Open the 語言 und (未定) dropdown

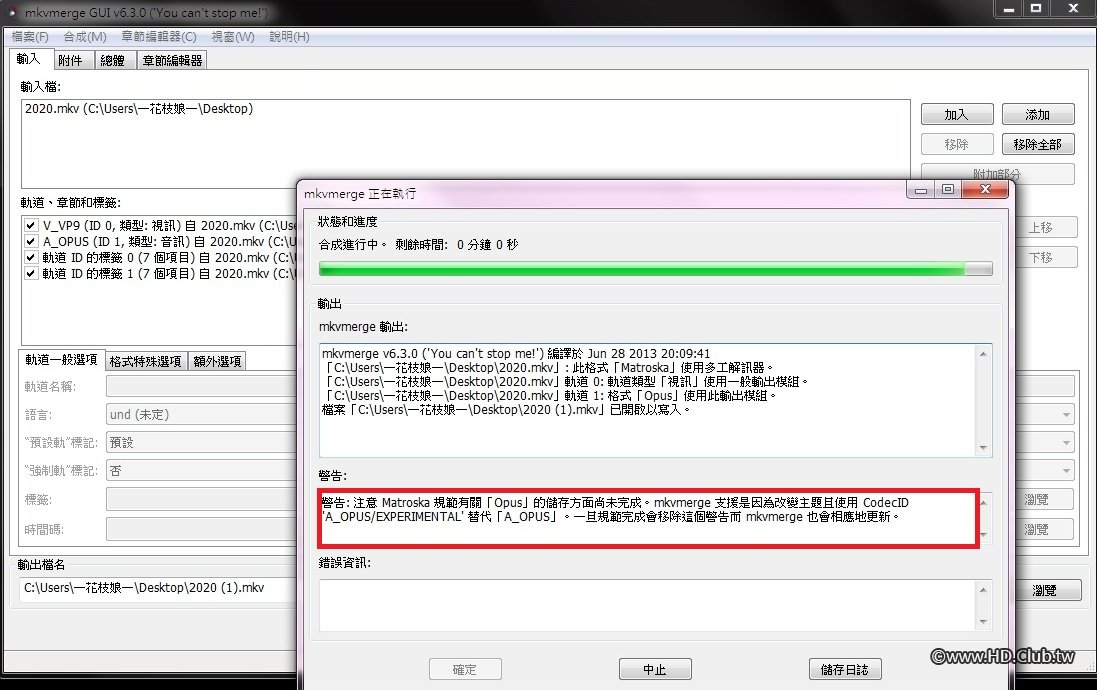point(1066,414)
